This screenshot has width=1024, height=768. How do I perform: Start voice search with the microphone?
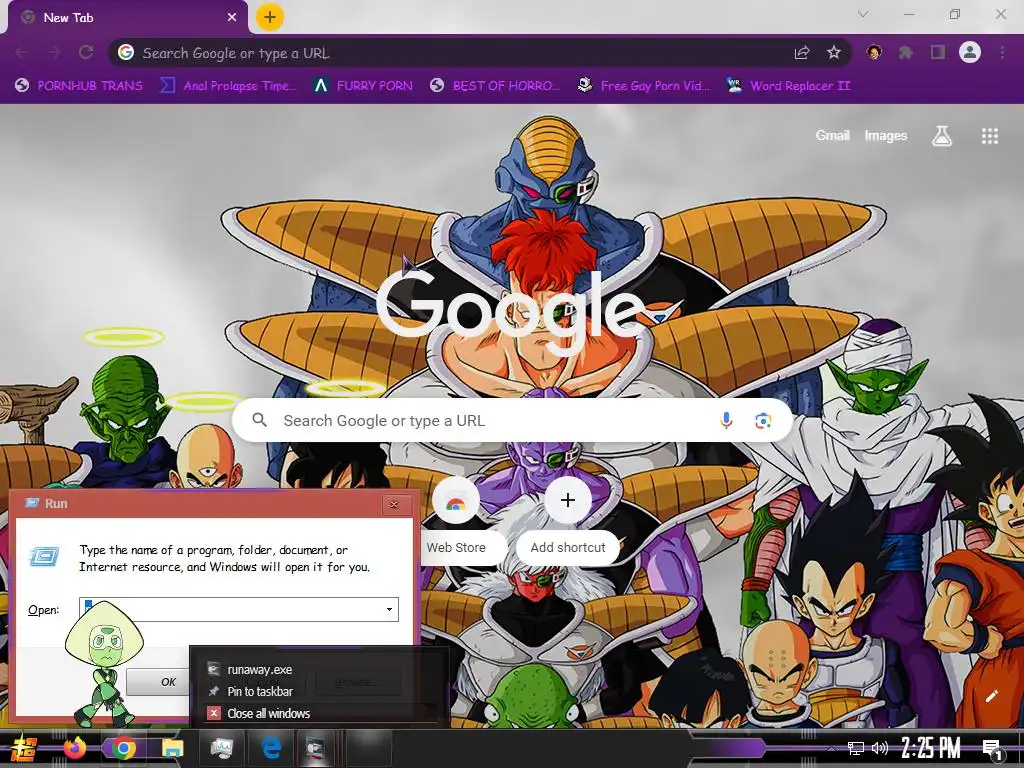coord(726,421)
